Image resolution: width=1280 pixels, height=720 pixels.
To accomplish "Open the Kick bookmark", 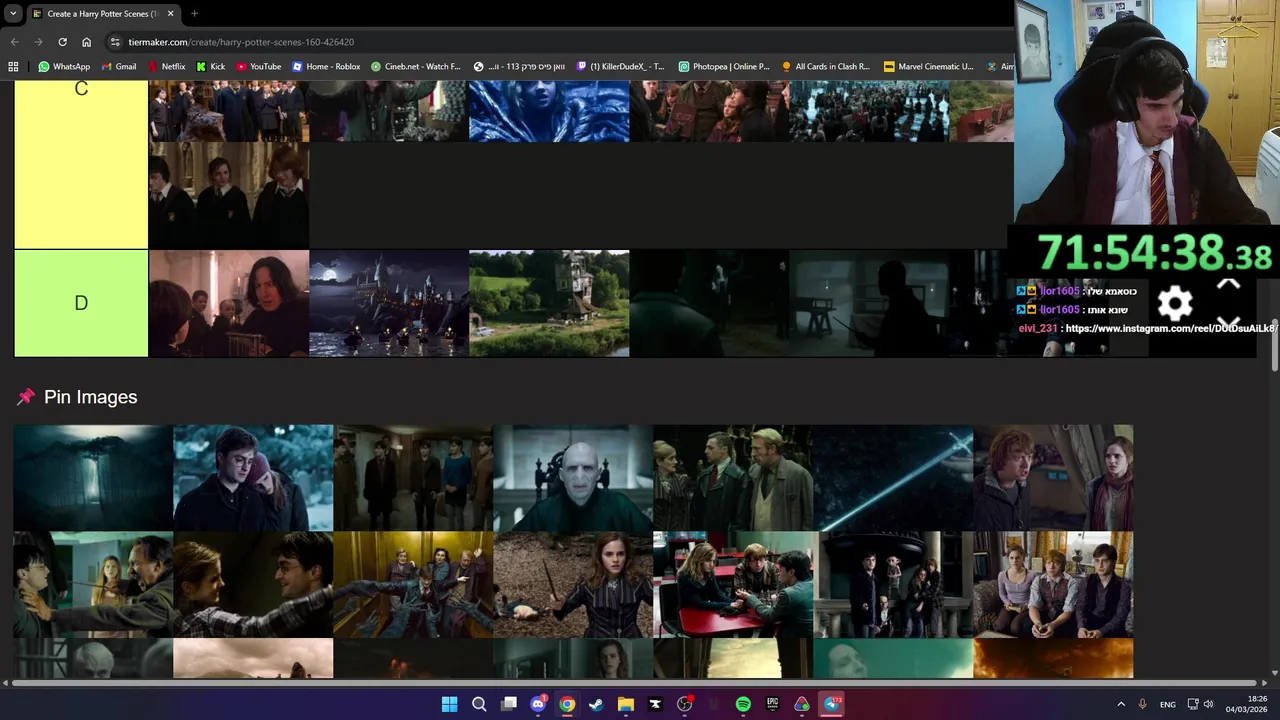I will [x=211, y=67].
